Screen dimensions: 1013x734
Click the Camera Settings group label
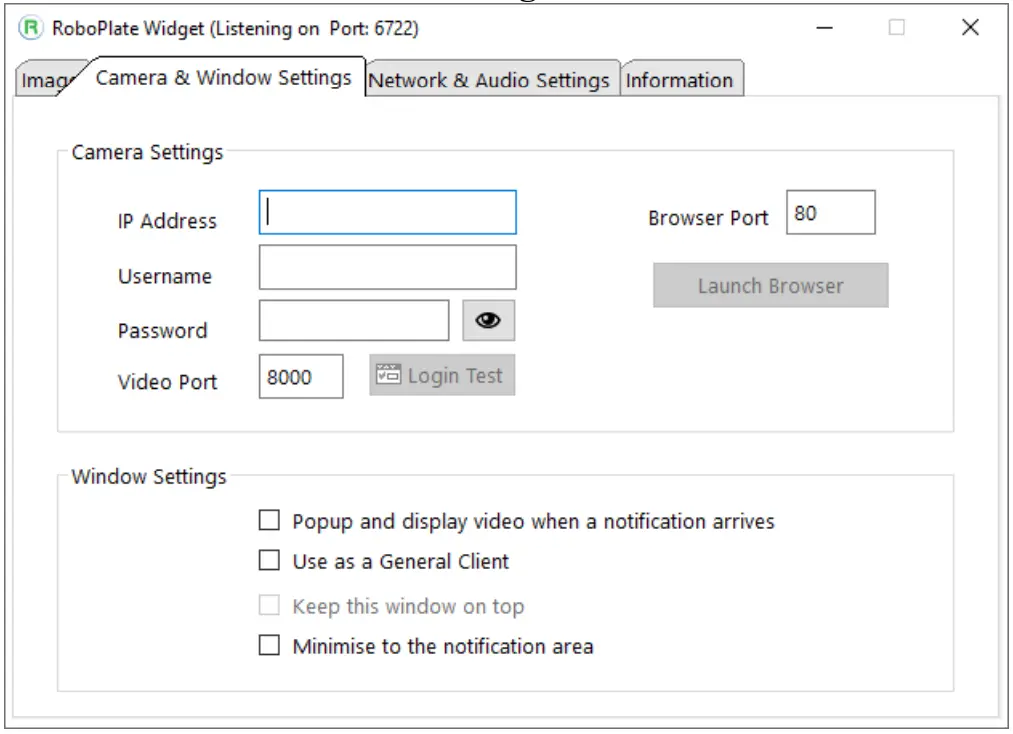147,152
